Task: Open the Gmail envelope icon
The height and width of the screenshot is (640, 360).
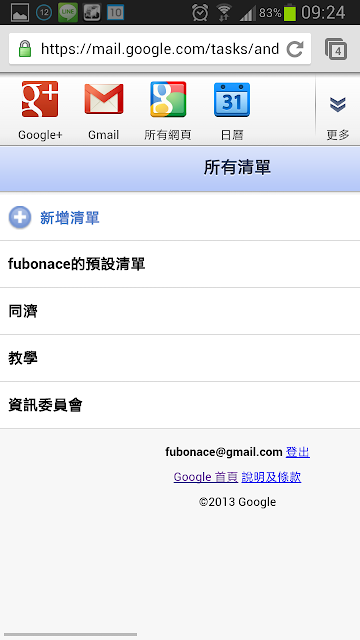Action: [x=104, y=99]
